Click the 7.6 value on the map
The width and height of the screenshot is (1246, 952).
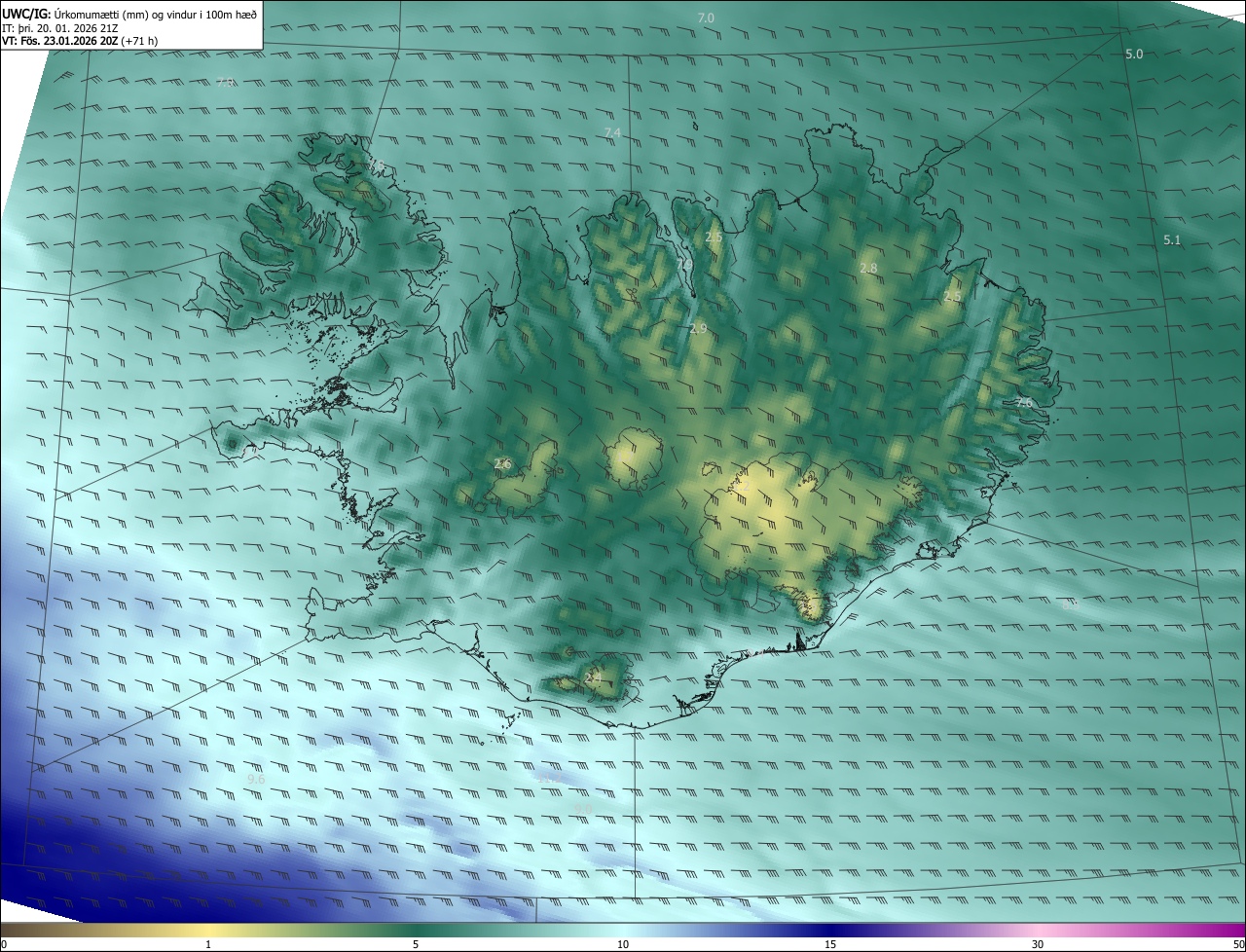(x=1023, y=403)
